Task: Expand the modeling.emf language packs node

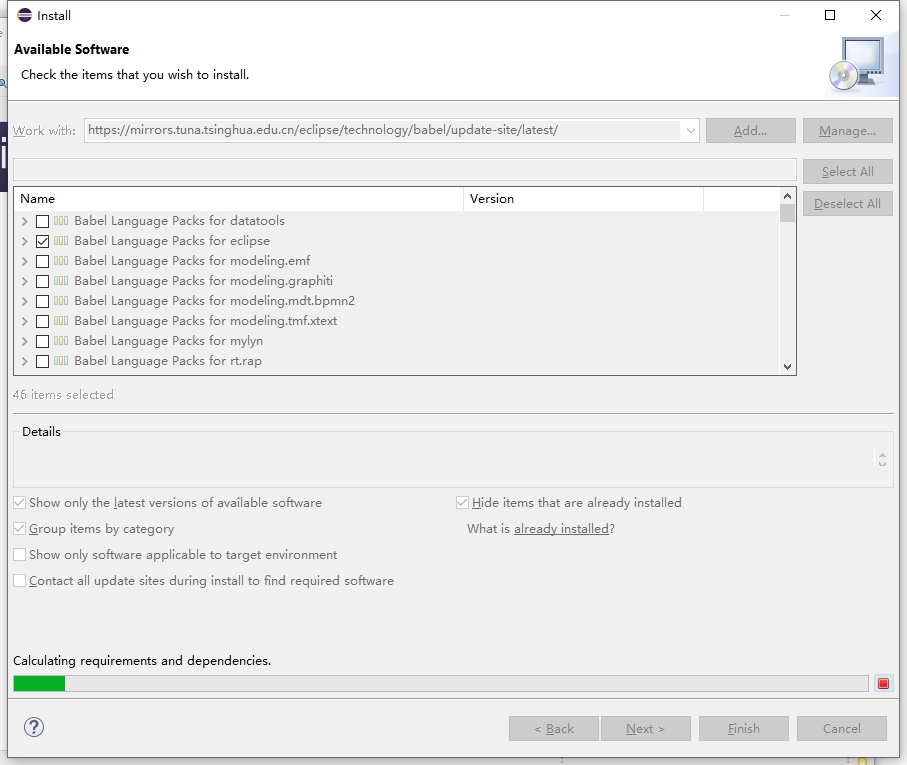Action: (x=24, y=261)
